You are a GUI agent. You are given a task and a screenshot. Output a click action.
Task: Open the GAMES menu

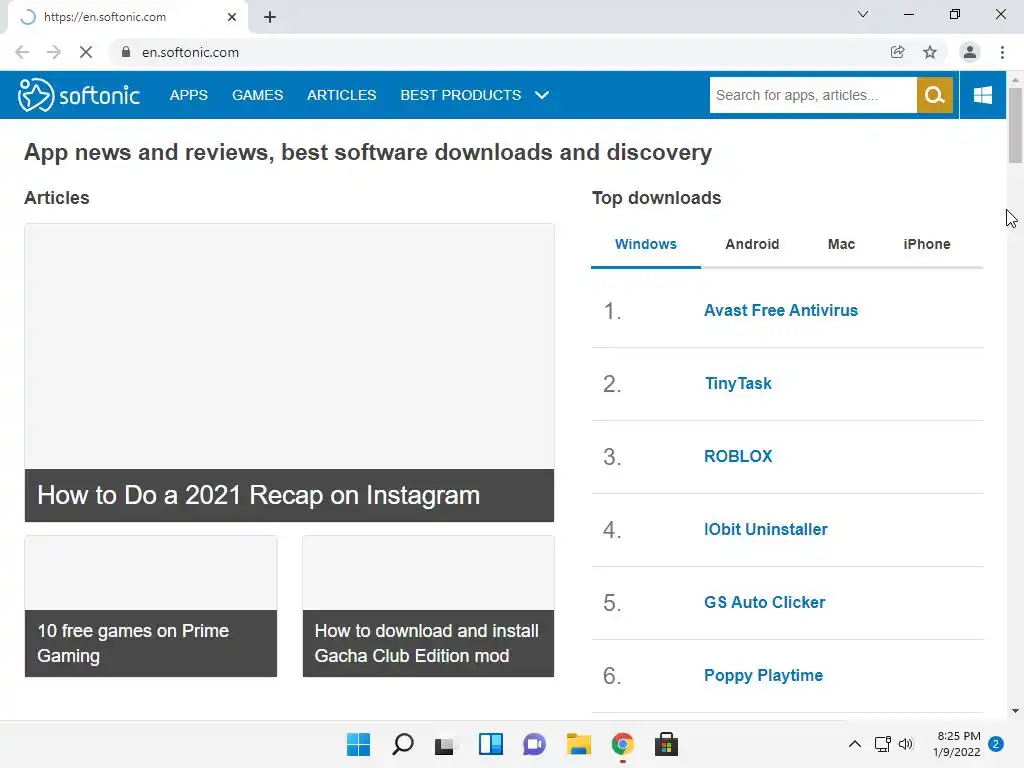tap(257, 95)
